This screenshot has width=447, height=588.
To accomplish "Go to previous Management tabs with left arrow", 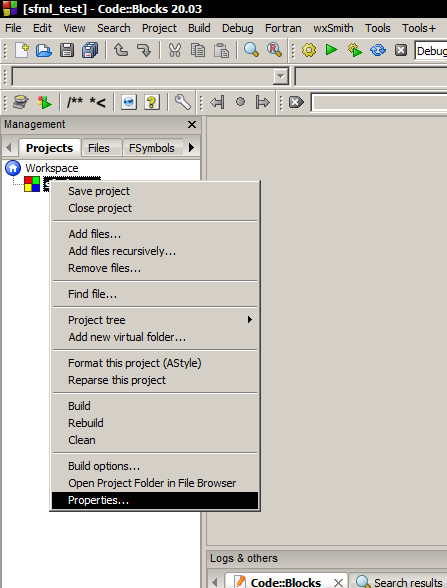I will tap(9, 147).
